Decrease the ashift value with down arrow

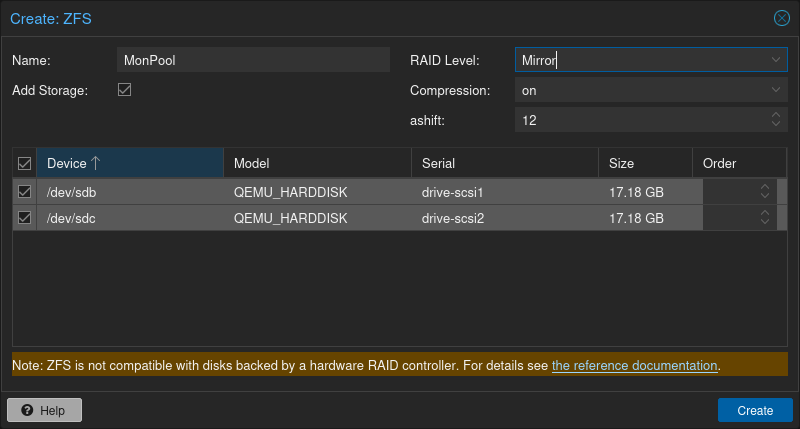coord(776,124)
